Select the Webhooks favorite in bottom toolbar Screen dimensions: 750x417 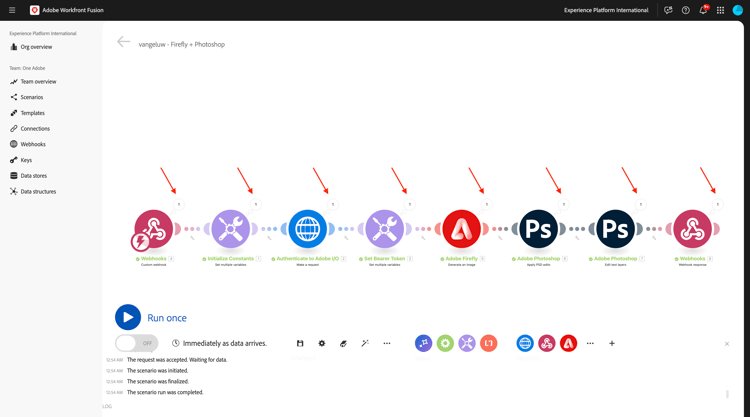[x=547, y=343]
